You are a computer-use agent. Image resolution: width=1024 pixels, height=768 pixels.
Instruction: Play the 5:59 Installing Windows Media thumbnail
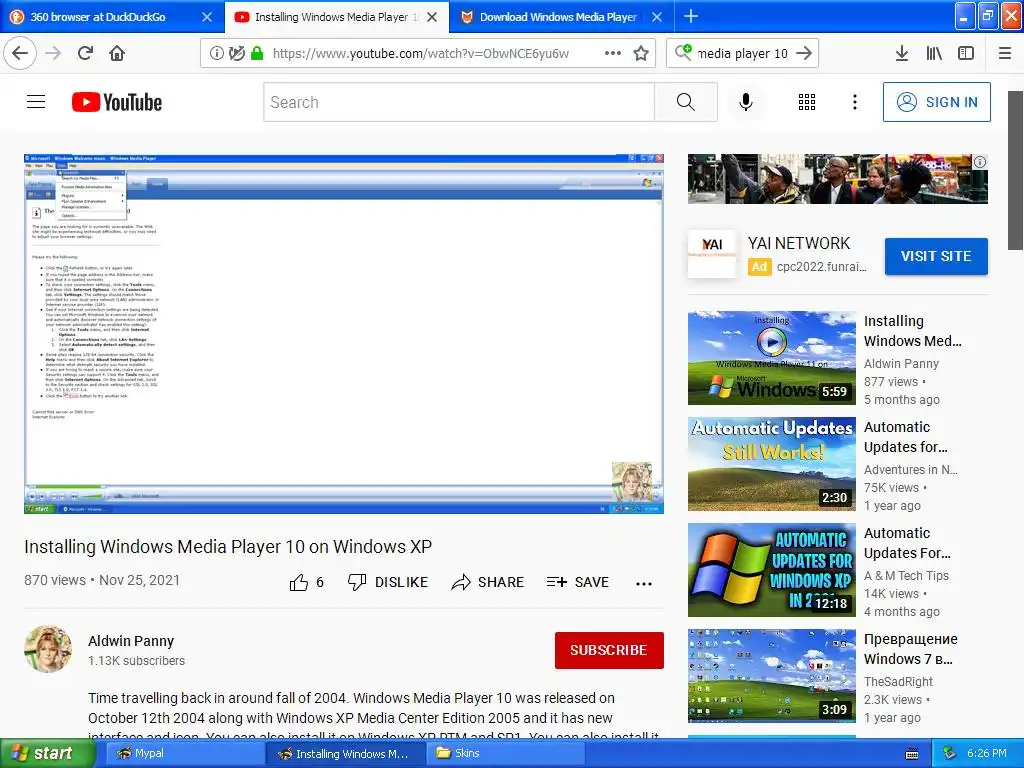pyautogui.click(x=771, y=358)
